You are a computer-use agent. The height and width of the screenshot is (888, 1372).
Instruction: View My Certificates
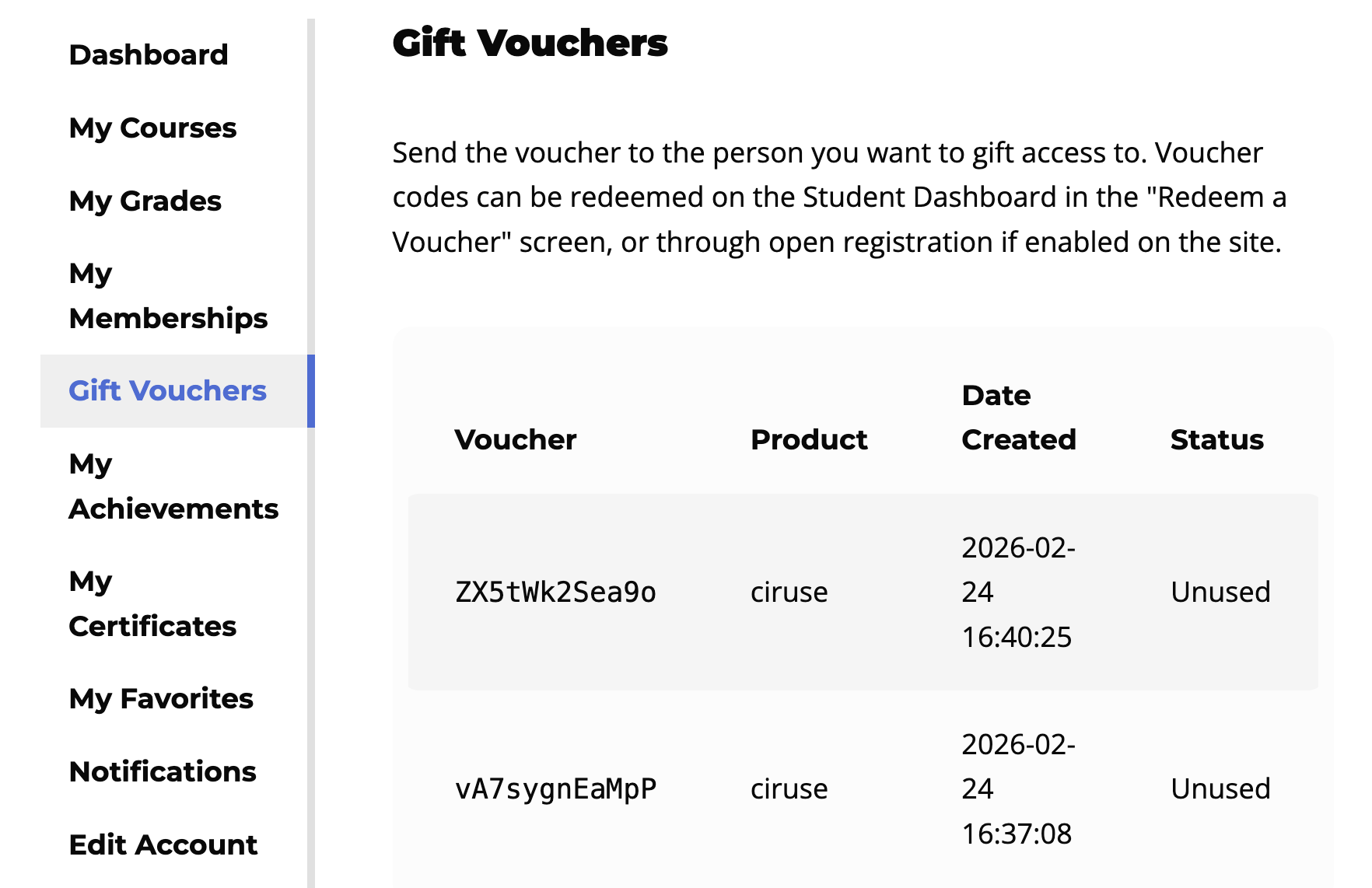pyautogui.click(x=152, y=604)
